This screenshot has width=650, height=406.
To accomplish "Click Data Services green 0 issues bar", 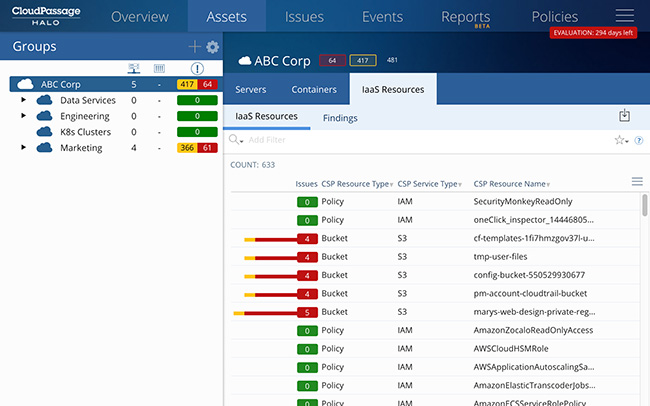I will pos(197,100).
